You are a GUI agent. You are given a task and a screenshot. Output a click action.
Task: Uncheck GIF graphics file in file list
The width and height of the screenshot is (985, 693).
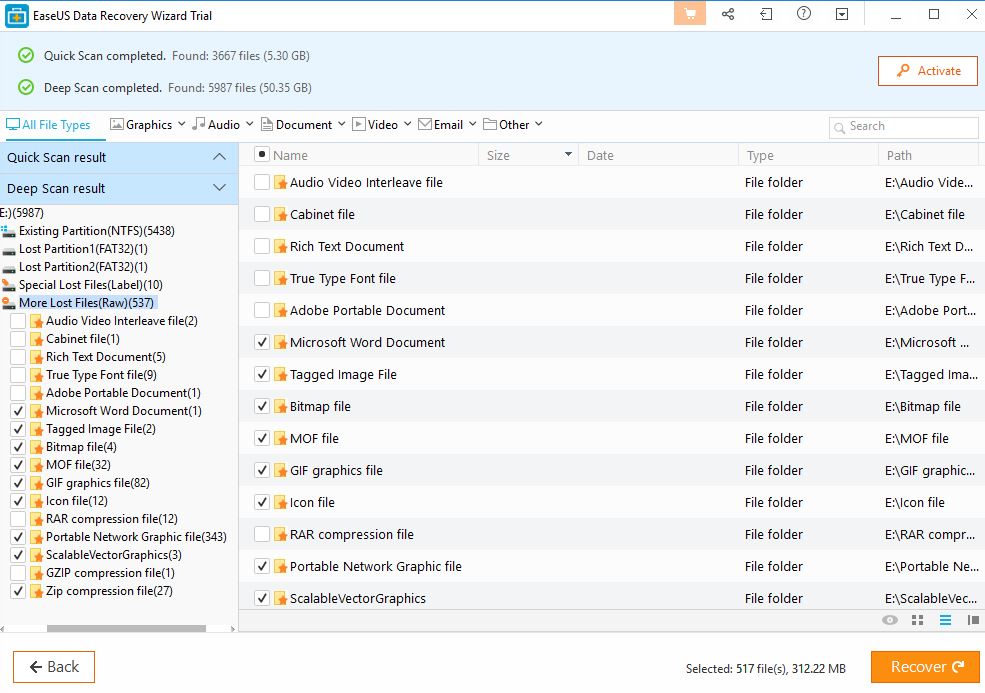tap(262, 471)
